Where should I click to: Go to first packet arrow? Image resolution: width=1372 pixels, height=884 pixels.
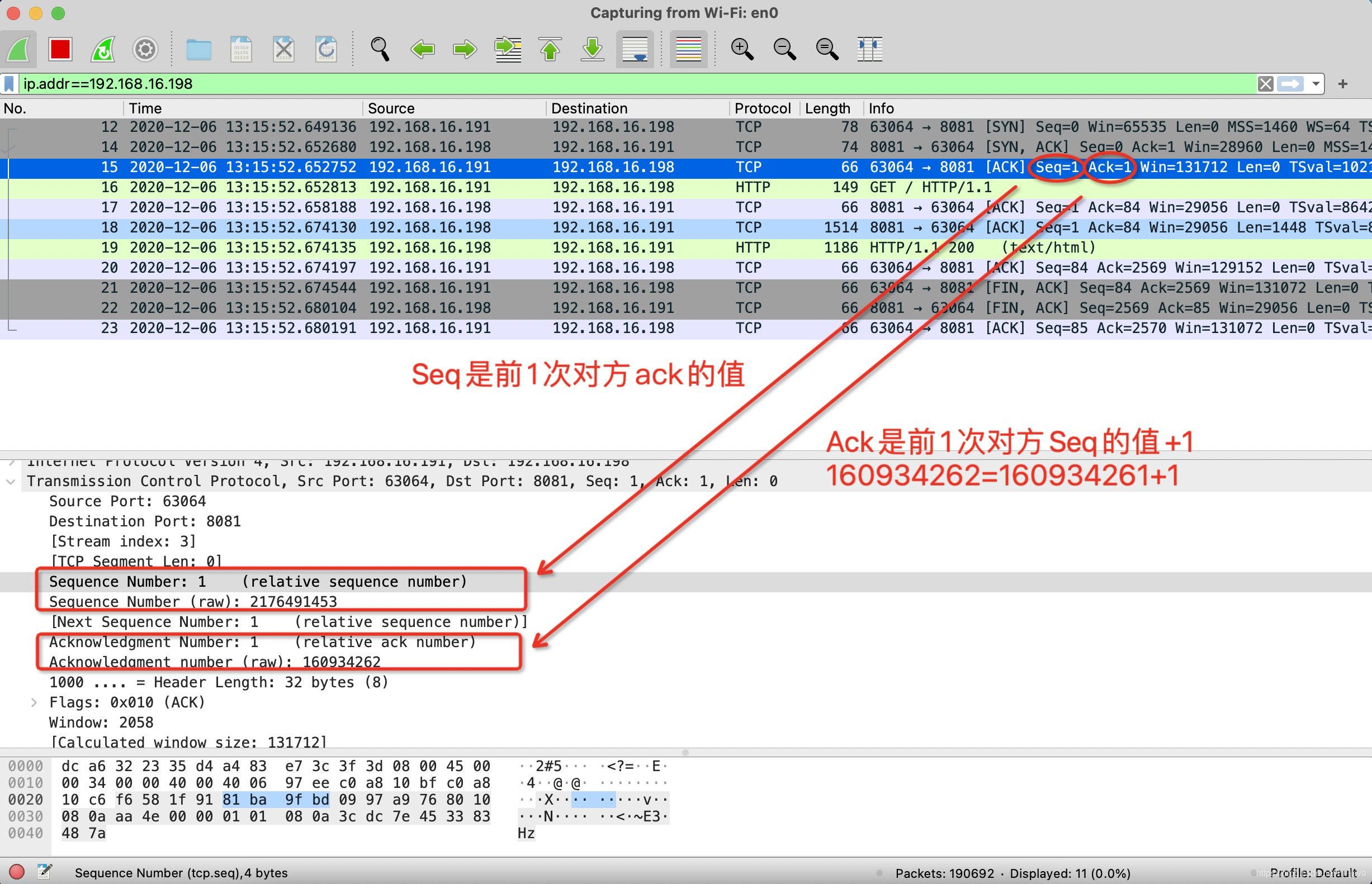pyautogui.click(x=550, y=49)
